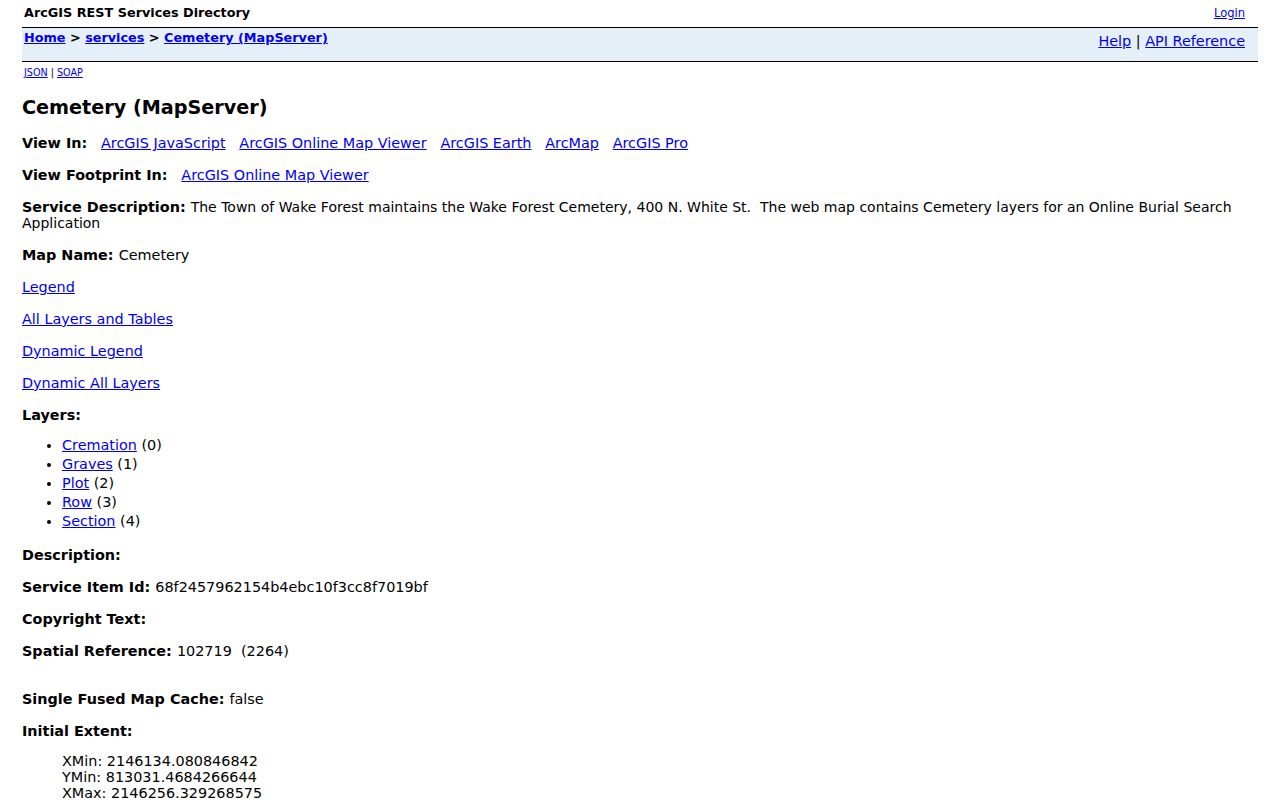View service in ArcMap

click(x=572, y=143)
